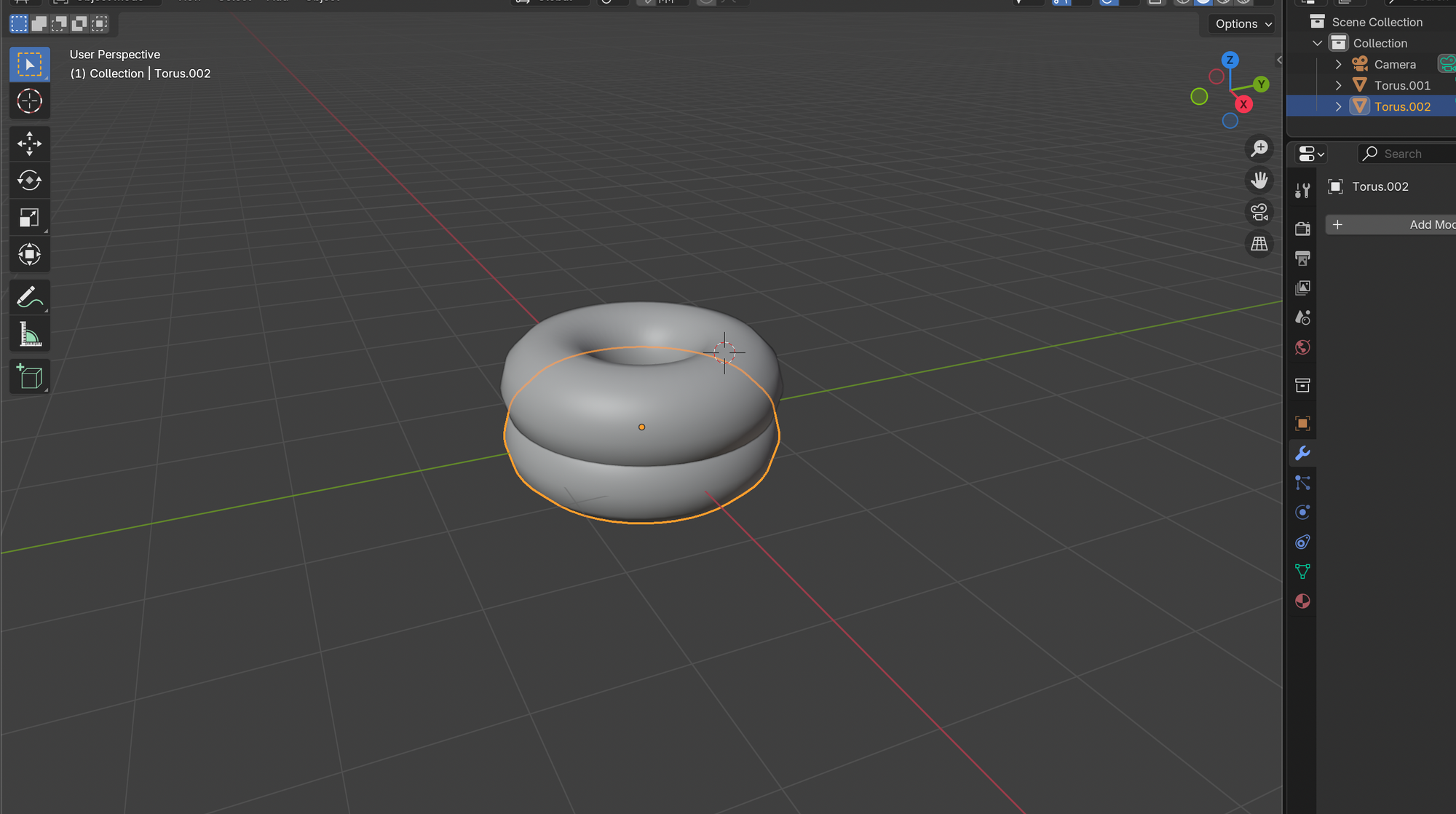
Task: Select the Add Cube tool
Action: pyautogui.click(x=30, y=376)
